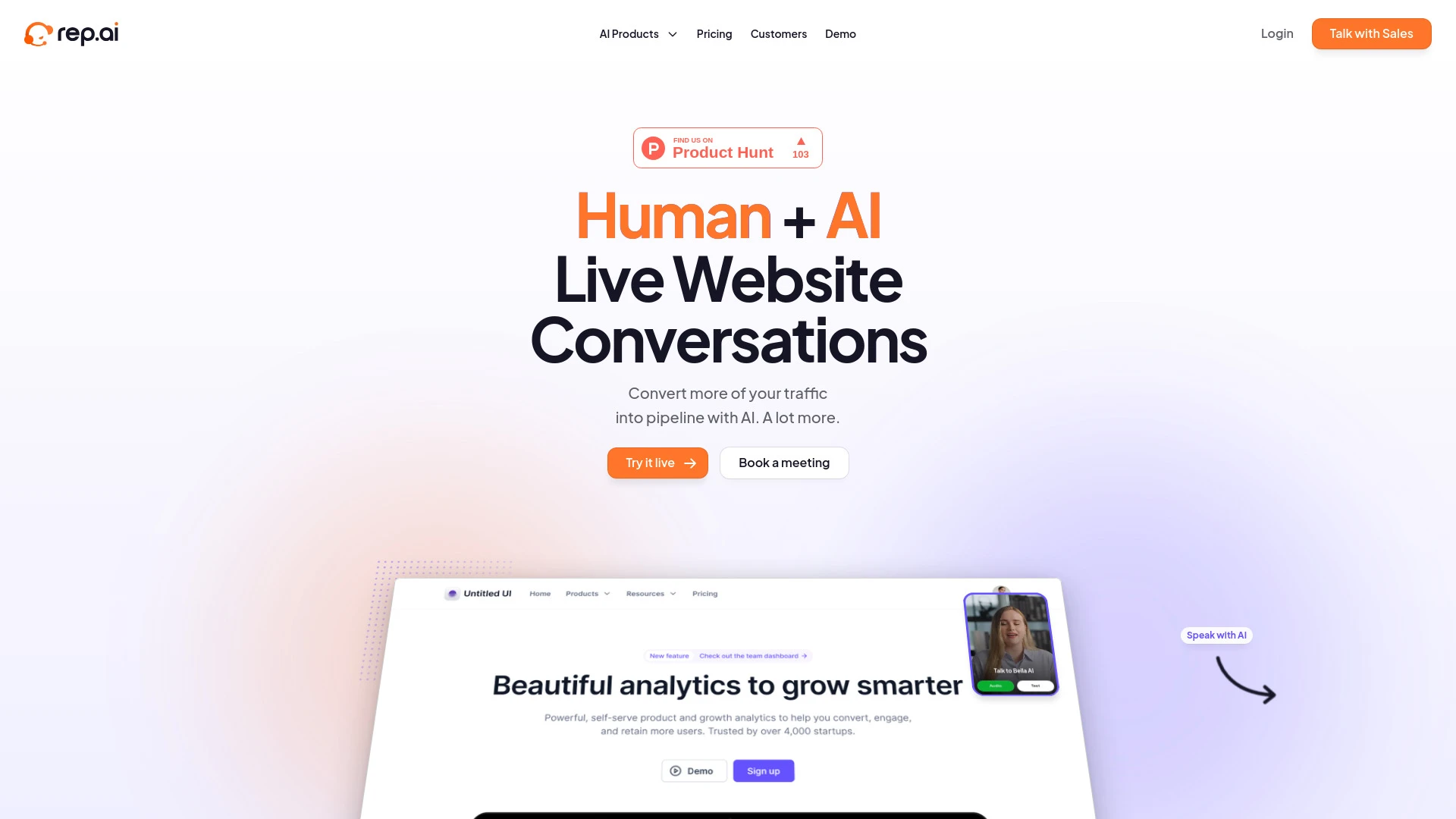1456x819 pixels.
Task: Click the Book a meeting button
Action: [x=784, y=462]
